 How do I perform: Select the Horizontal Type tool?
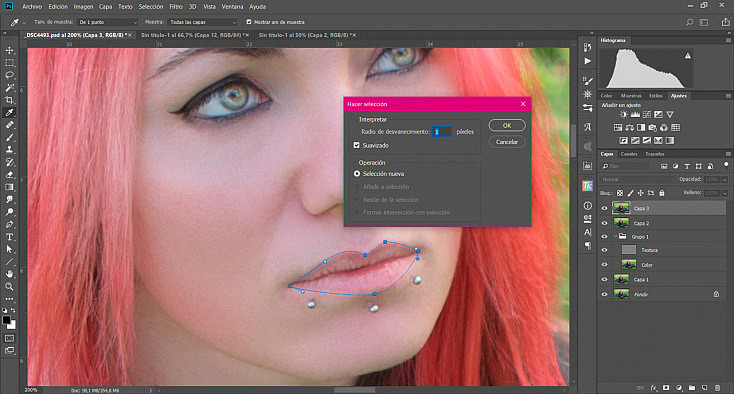pyautogui.click(x=9, y=237)
